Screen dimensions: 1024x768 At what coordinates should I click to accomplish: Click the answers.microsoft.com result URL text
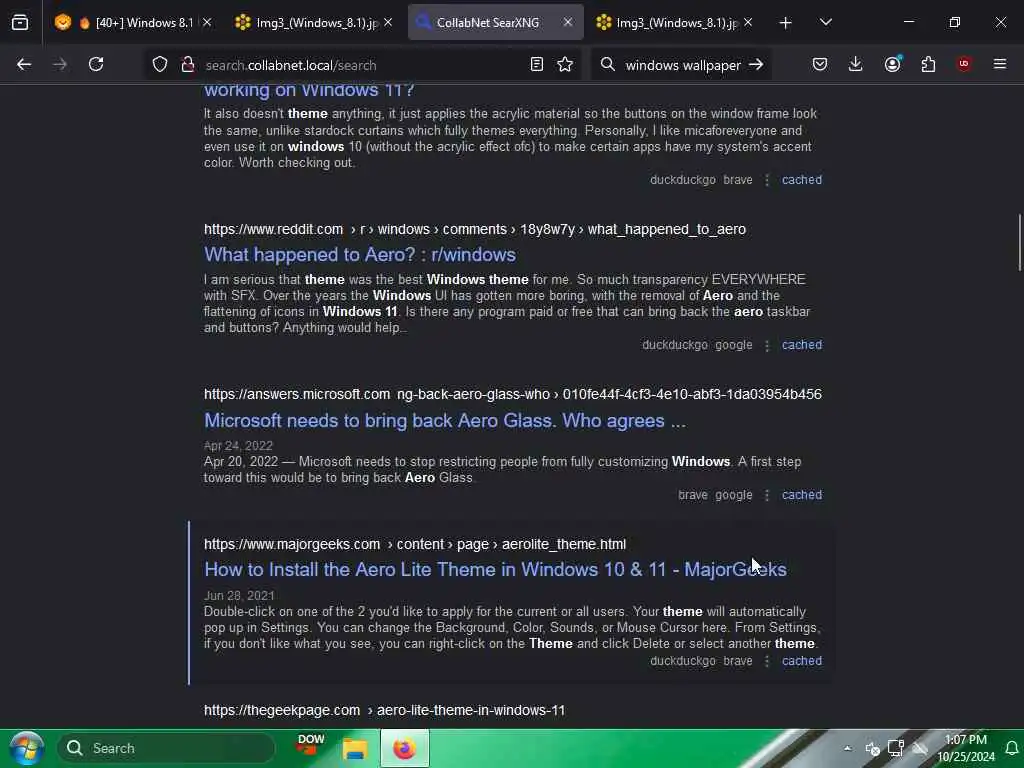(x=513, y=394)
